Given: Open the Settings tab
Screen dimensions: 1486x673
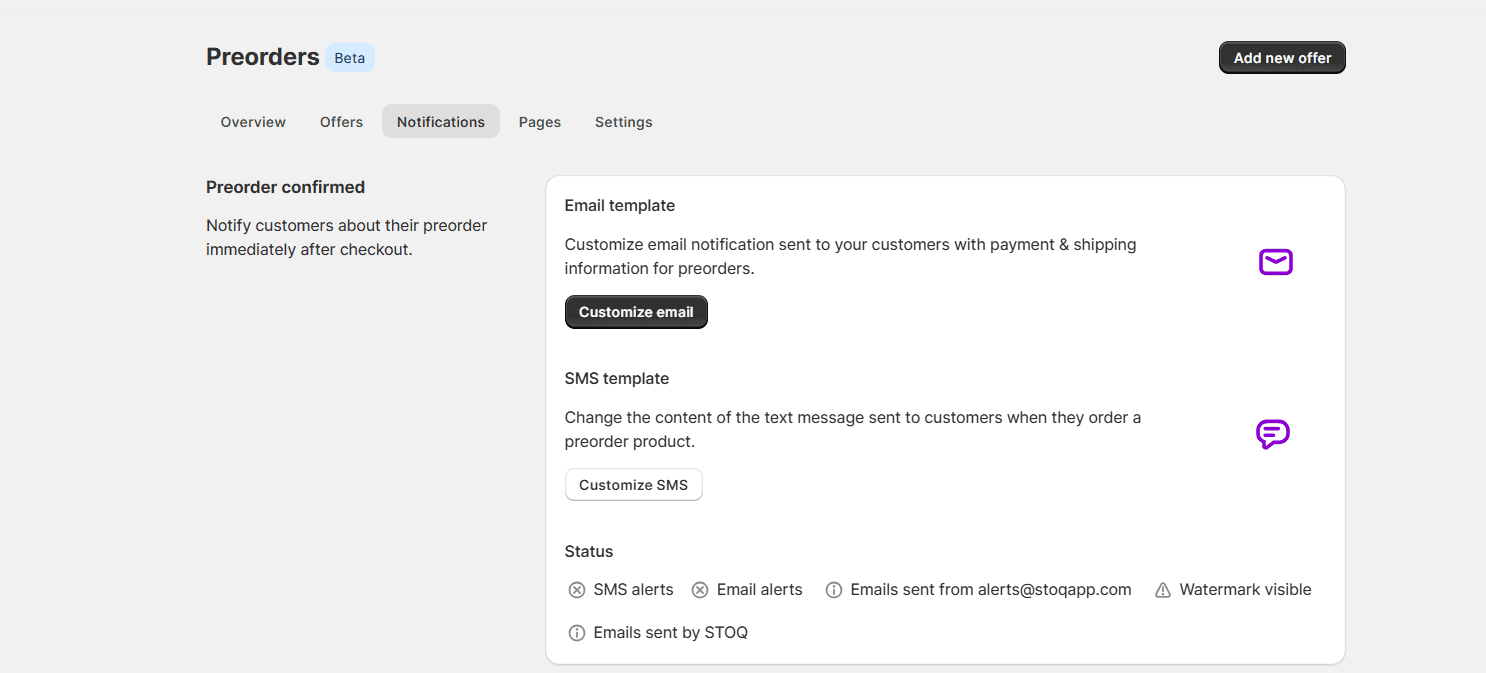Looking at the screenshot, I should coord(623,122).
